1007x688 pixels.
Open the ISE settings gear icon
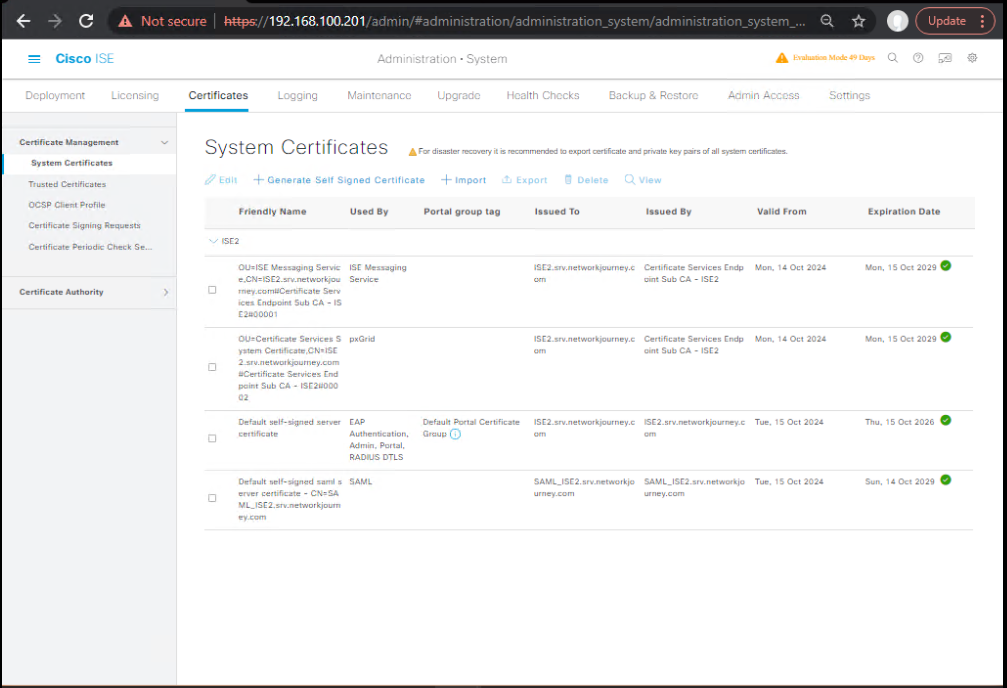tap(972, 58)
